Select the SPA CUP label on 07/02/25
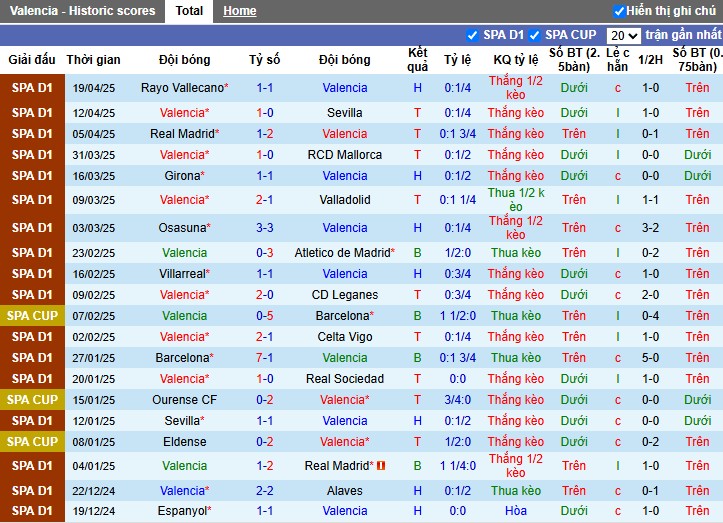Image resolution: width=723 pixels, height=523 pixels. [x=32, y=315]
